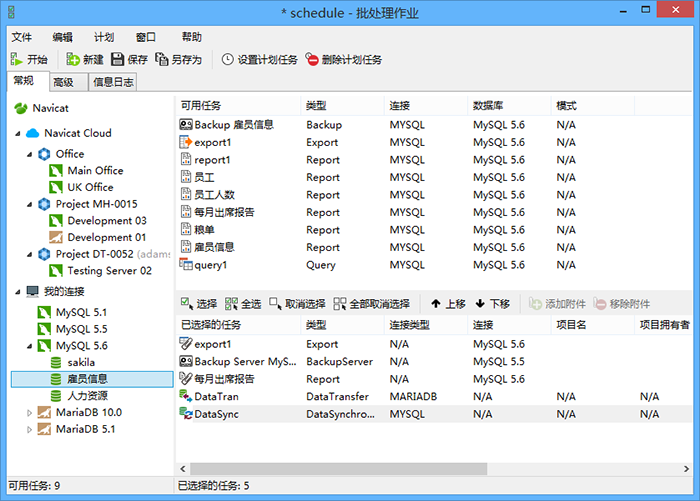Click the 保存 (Save) disk icon
The image size is (700, 501).
click(x=117, y=59)
